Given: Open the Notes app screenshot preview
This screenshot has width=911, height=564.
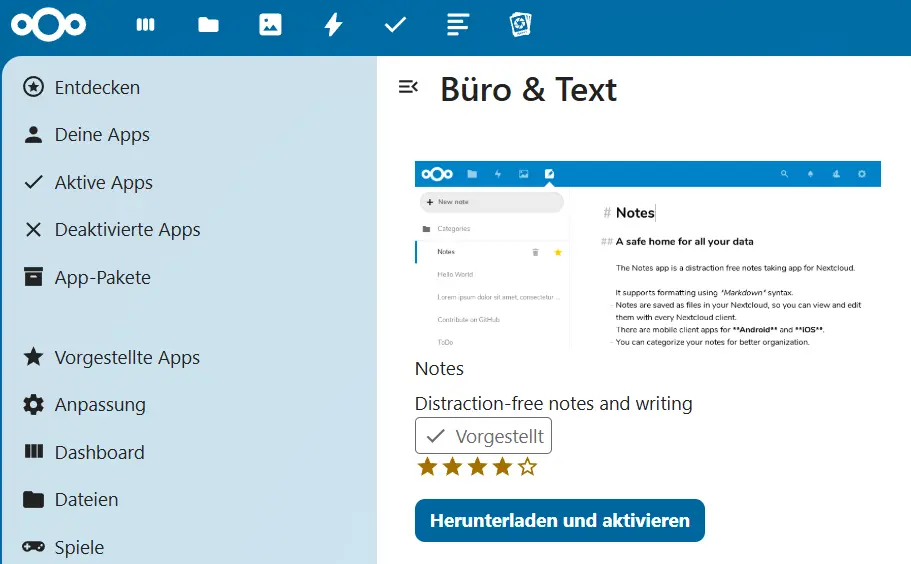Looking at the screenshot, I should [x=648, y=254].
